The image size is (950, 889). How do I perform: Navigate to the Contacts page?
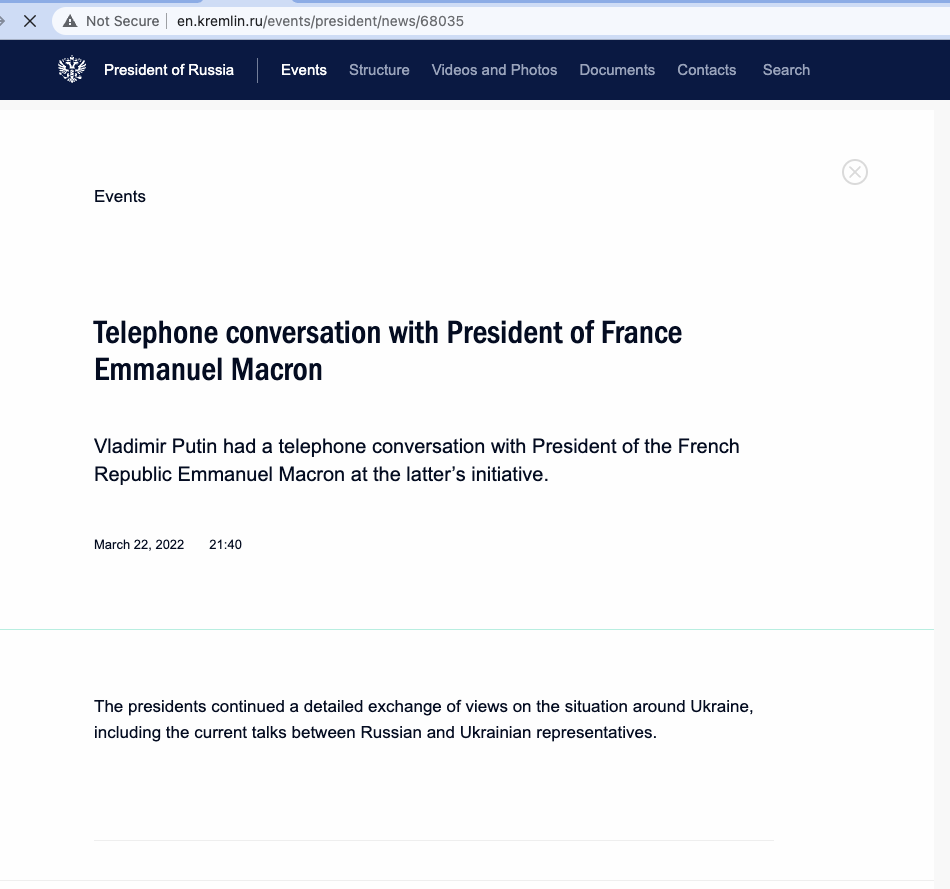coord(706,70)
